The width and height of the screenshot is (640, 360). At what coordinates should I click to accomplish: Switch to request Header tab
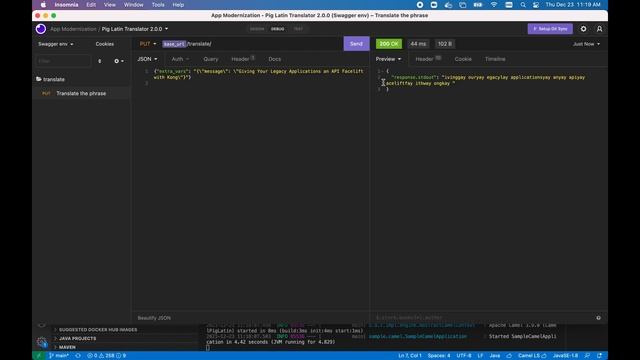pos(243,59)
